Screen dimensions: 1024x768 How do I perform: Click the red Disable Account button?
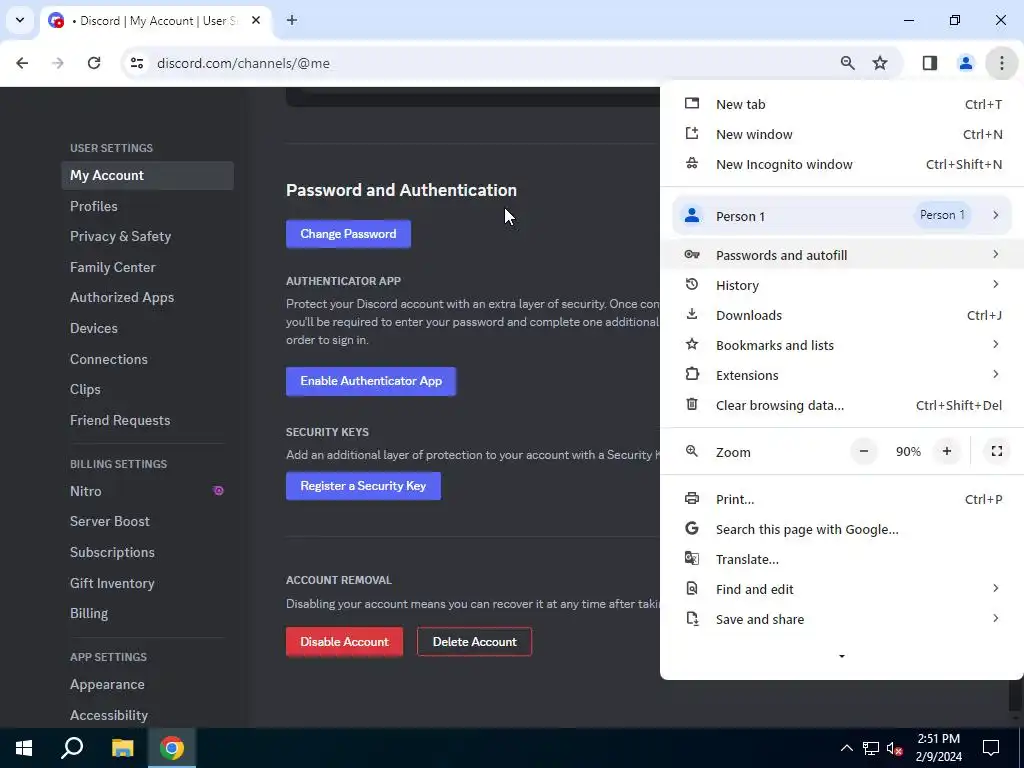point(344,642)
